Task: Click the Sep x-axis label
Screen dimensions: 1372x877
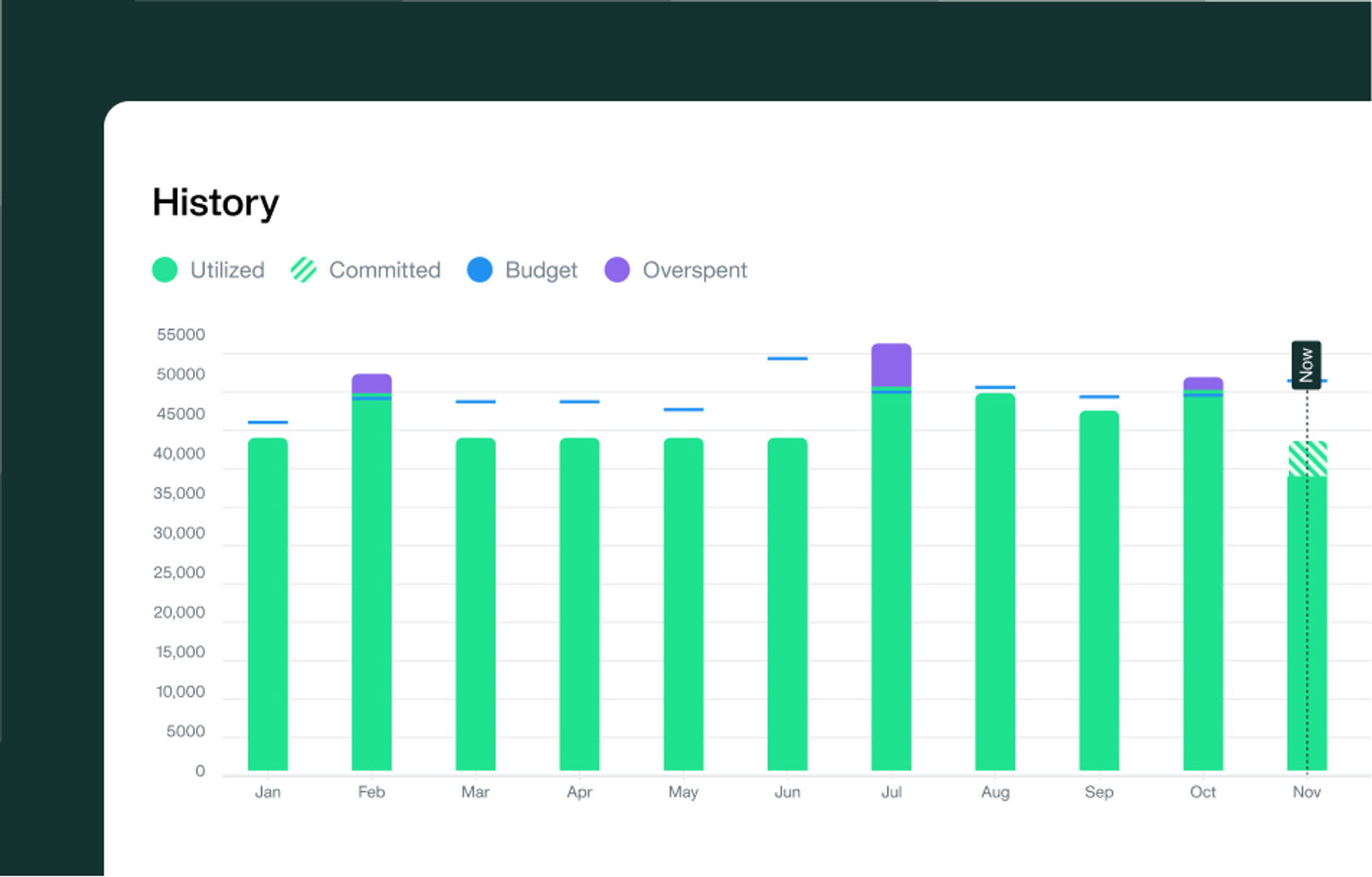Action: 1099,793
